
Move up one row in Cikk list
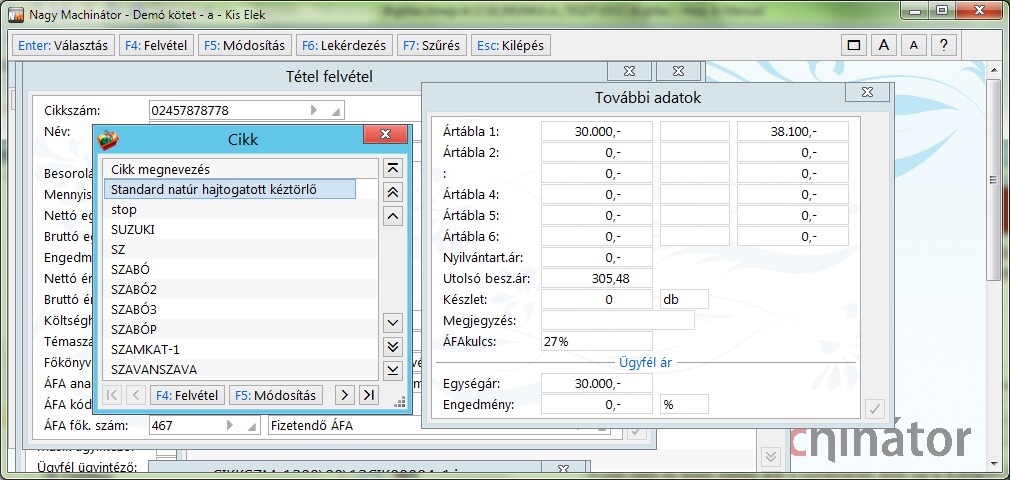pos(392,216)
